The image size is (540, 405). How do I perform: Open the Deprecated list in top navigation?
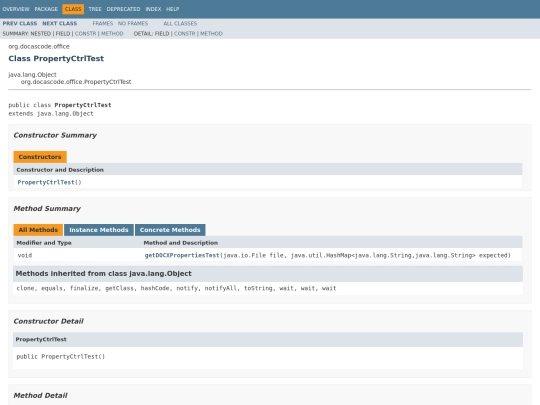click(x=123, y=9)
